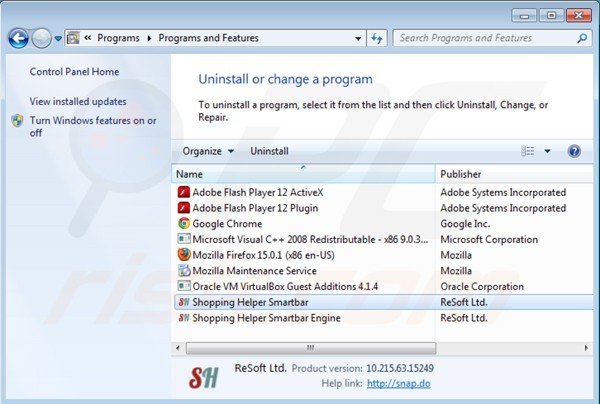Viewport: 600px width, 404px height.
Task: Click the scrollbar right arrow
Action: coord(586,348)
